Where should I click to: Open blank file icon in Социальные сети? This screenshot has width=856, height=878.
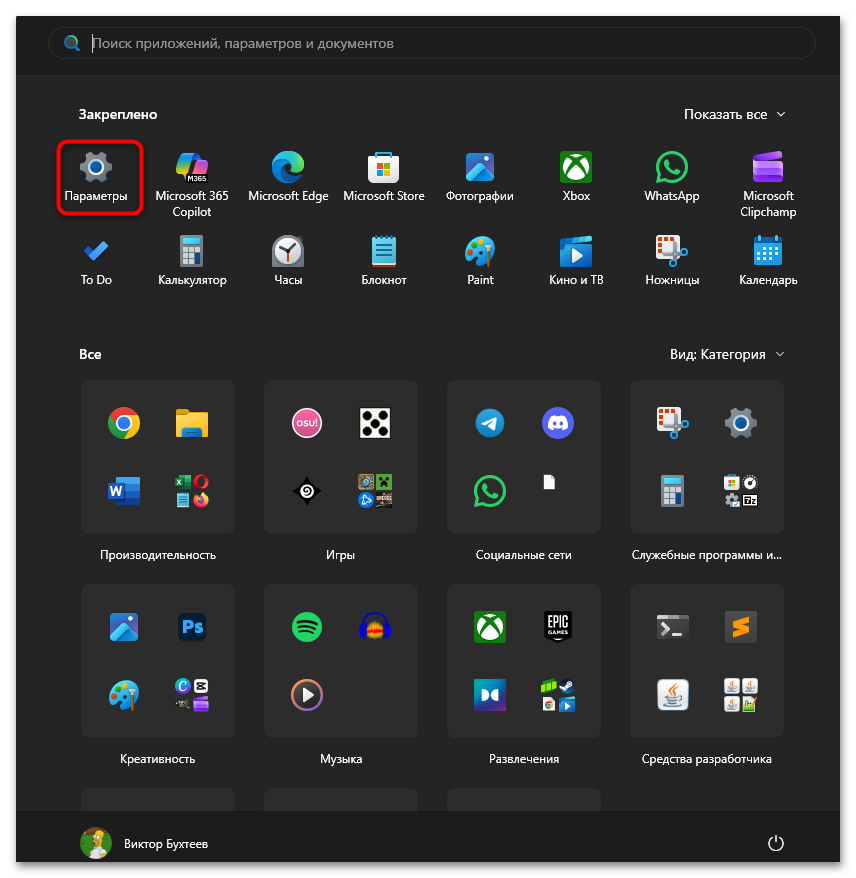[x=549, y=482]
